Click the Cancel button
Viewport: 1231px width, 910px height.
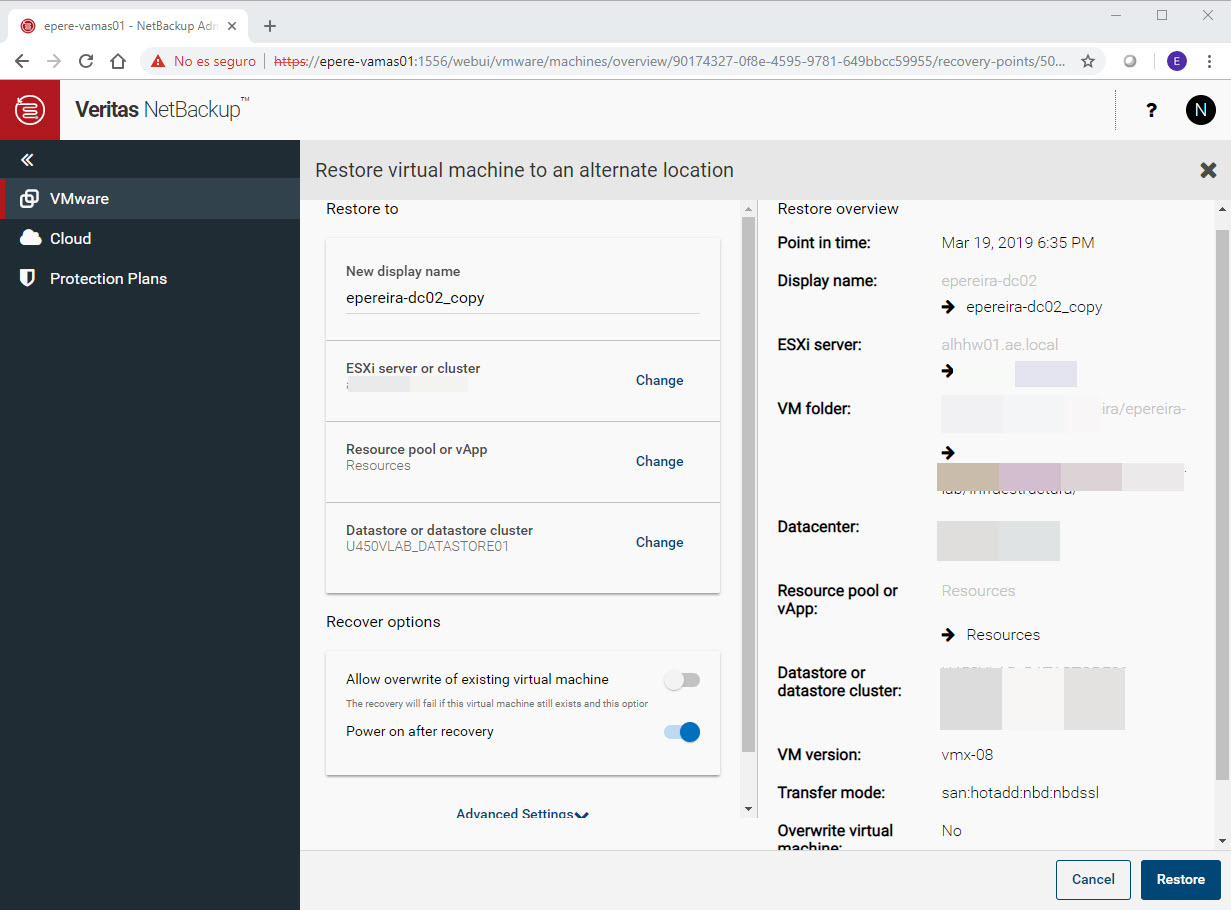pos(1093,879)
